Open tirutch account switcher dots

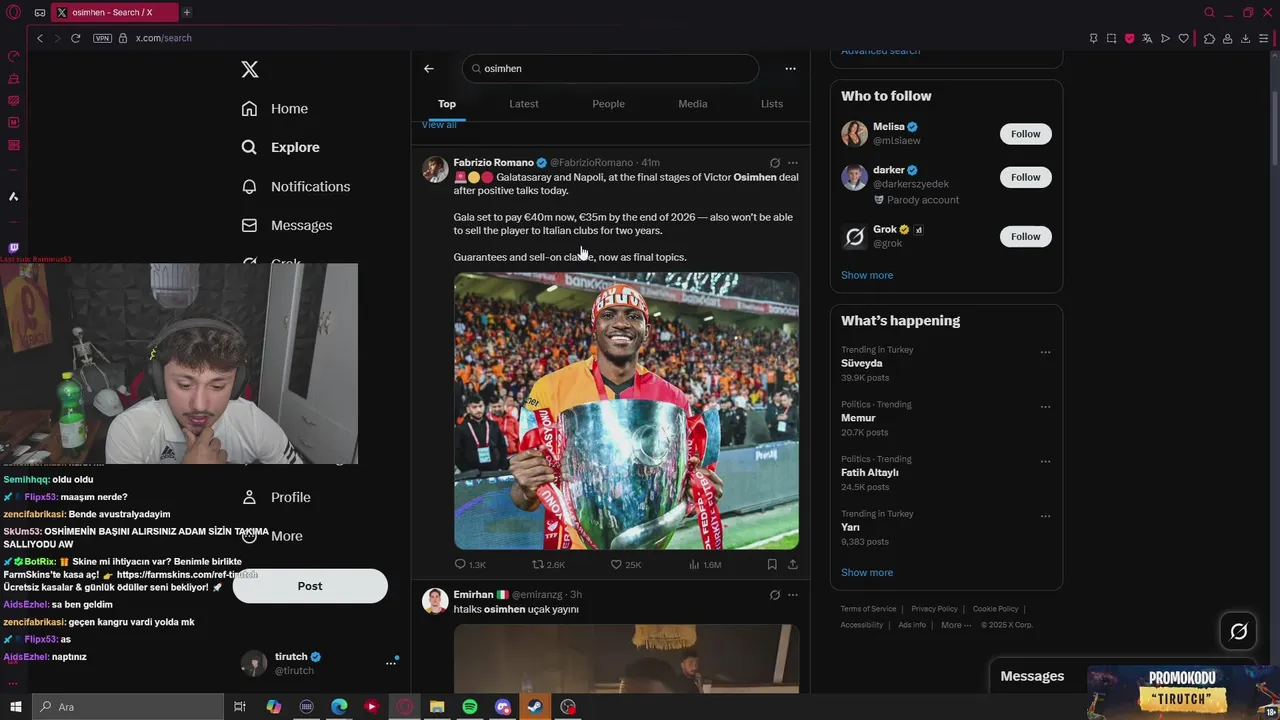[391, 663]
